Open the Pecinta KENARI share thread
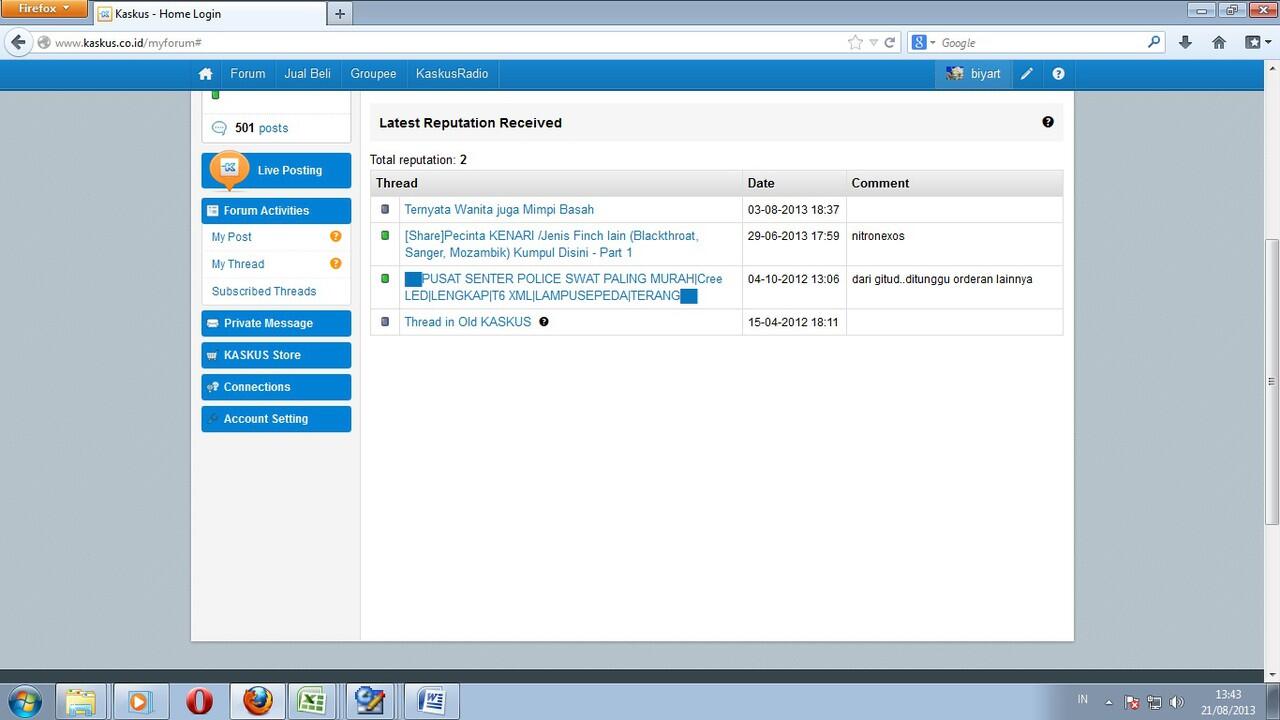This screenshot has width=1280, height=720. coord(552,244)
